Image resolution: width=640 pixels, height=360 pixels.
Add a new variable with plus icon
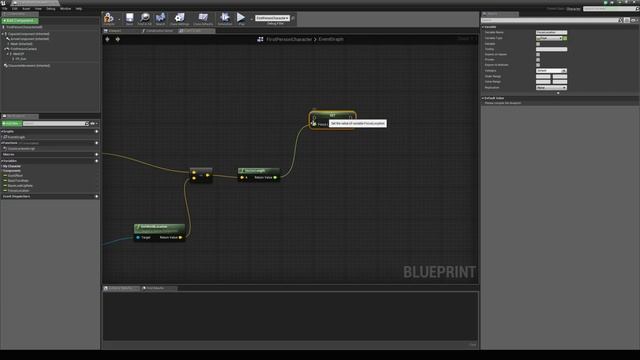97,161
